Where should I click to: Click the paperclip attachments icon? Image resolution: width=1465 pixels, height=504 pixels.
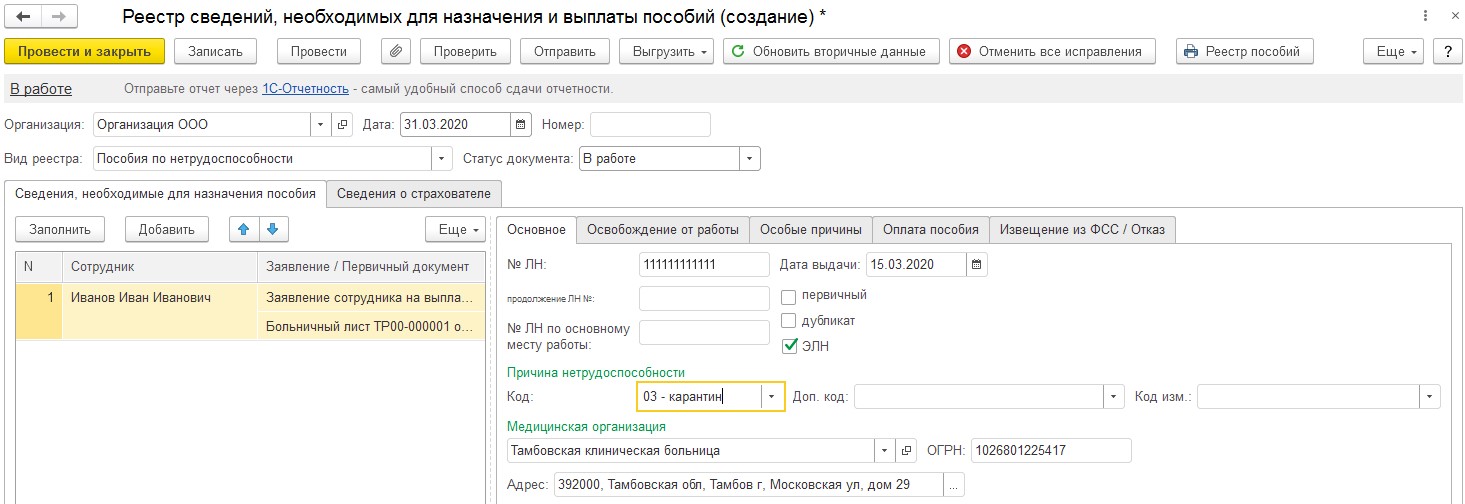[397, 51]
